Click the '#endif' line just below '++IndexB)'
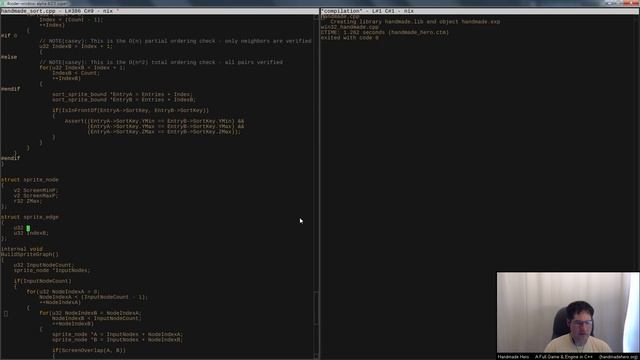 [11, 89]
